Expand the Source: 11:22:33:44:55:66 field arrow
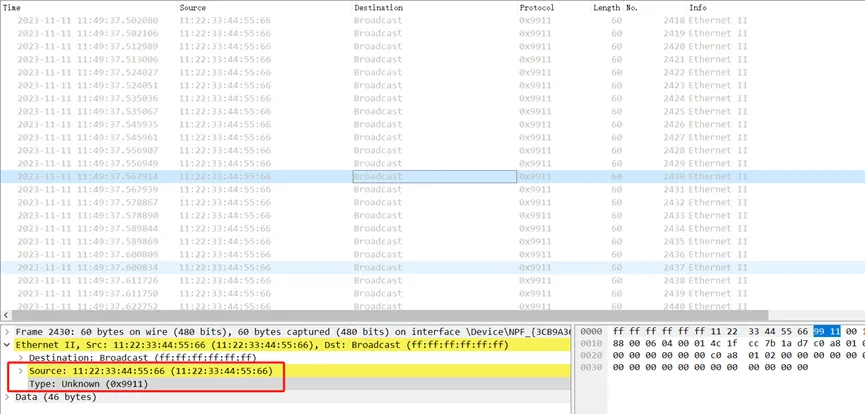 pyautogui.click(x=21, y=371)
